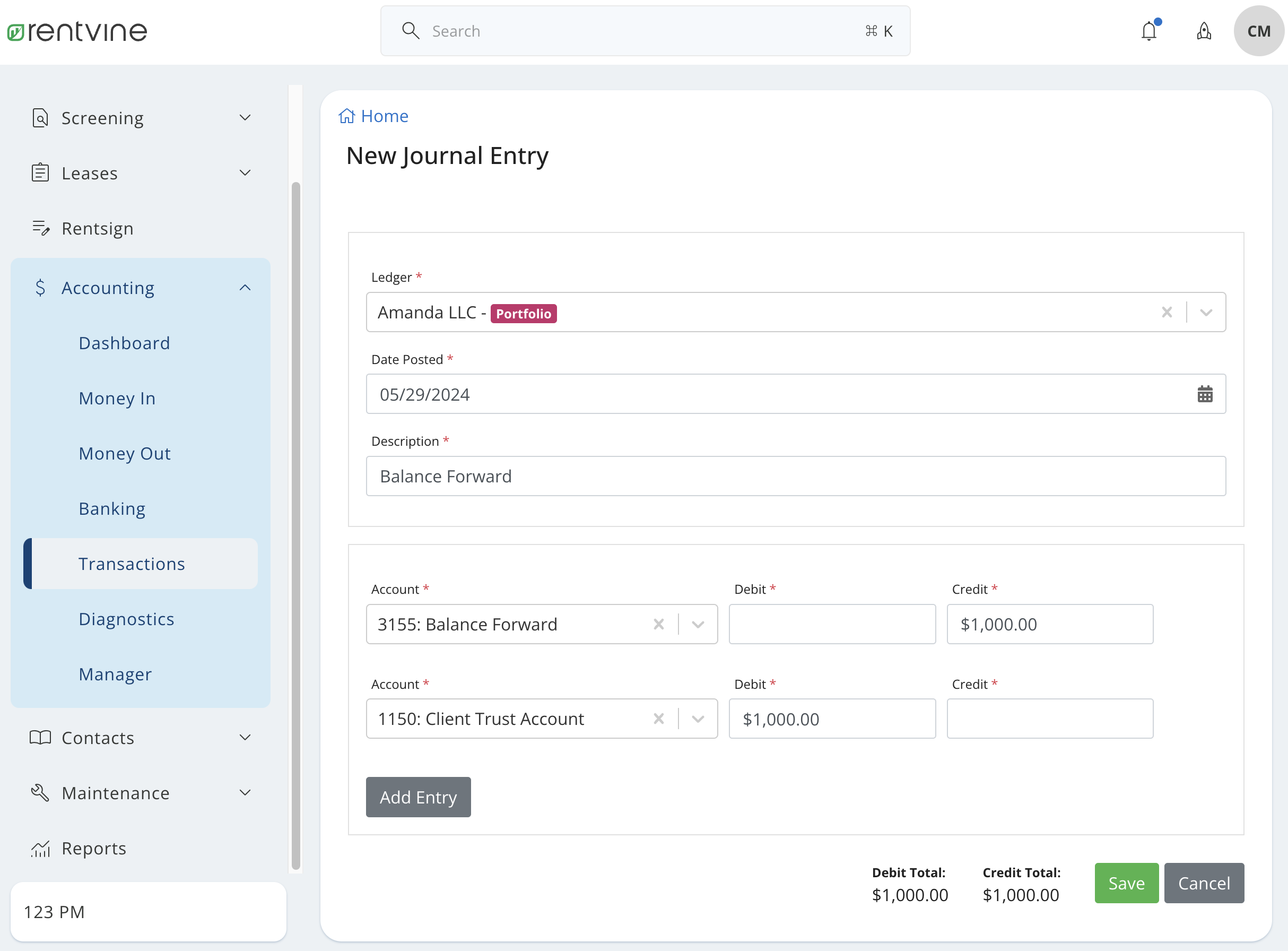Collapse the Accounting sidebar section
The height and width of the screenshot is (951, 1288).
click(245, 288)
